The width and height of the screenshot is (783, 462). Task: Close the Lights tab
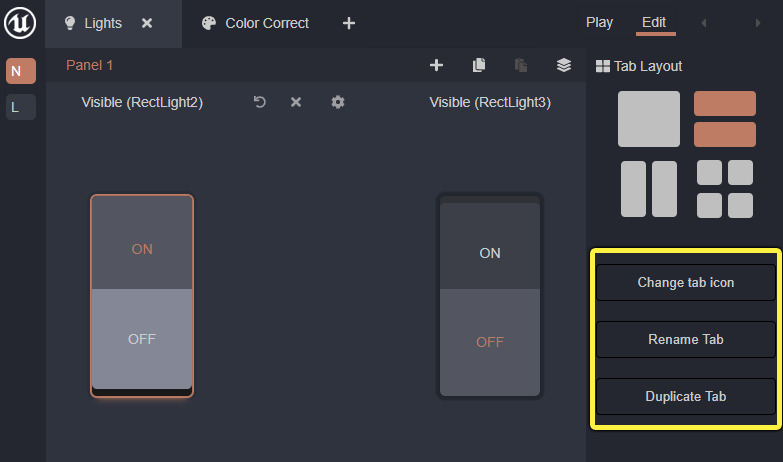pyautogui.click(x=147, y=23)
